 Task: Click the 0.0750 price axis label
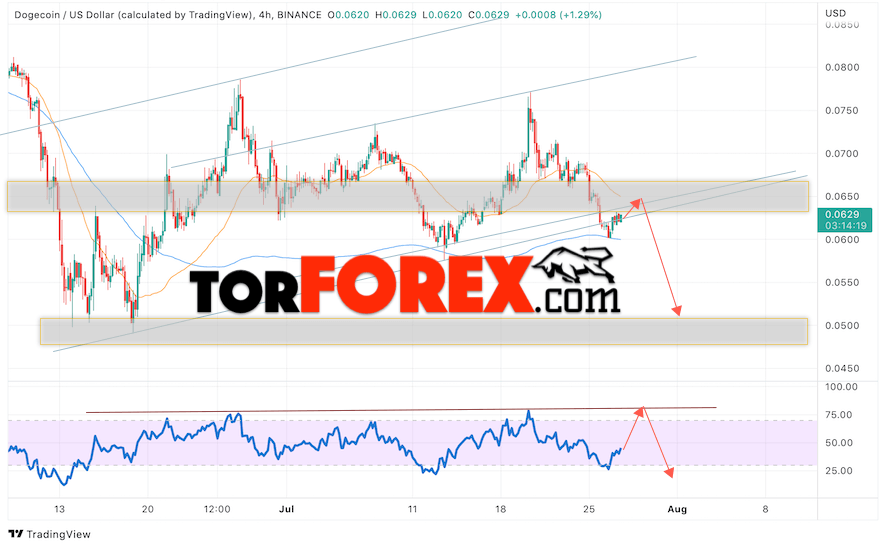[842, 110]
